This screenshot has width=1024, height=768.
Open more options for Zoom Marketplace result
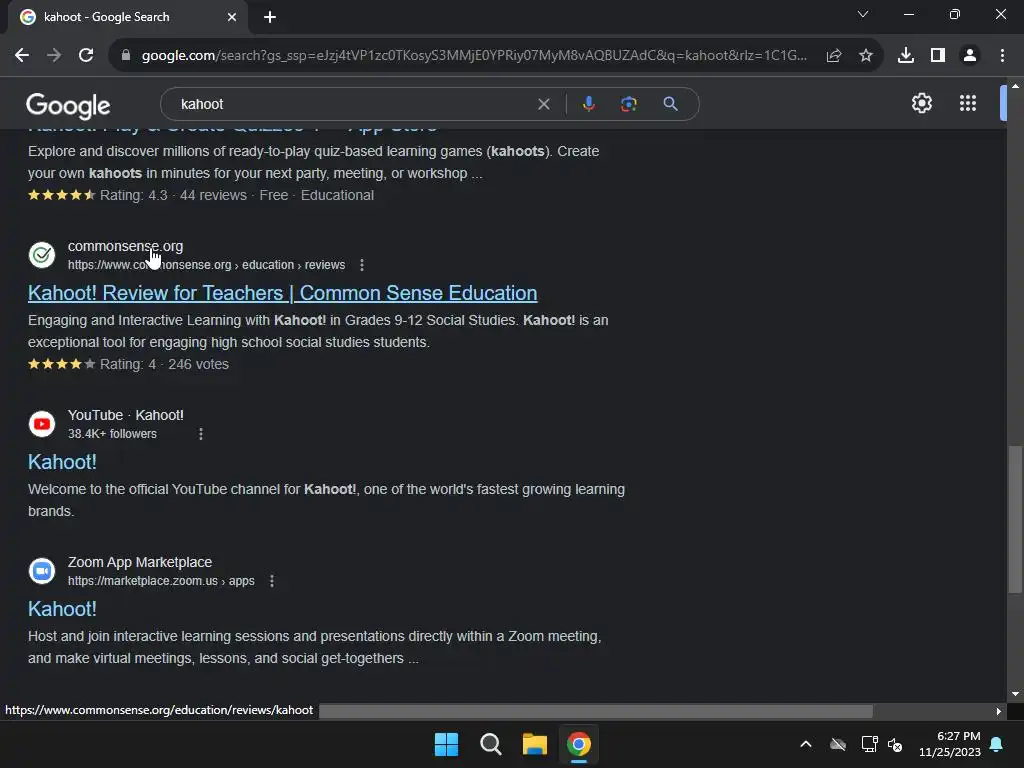click(x=272, y=581)
